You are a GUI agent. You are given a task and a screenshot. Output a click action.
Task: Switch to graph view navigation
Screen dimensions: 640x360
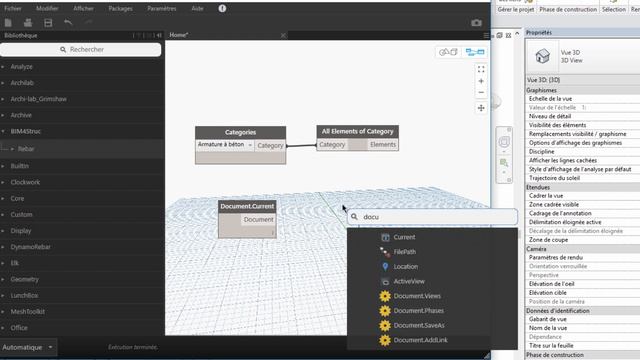coord(475,52)
